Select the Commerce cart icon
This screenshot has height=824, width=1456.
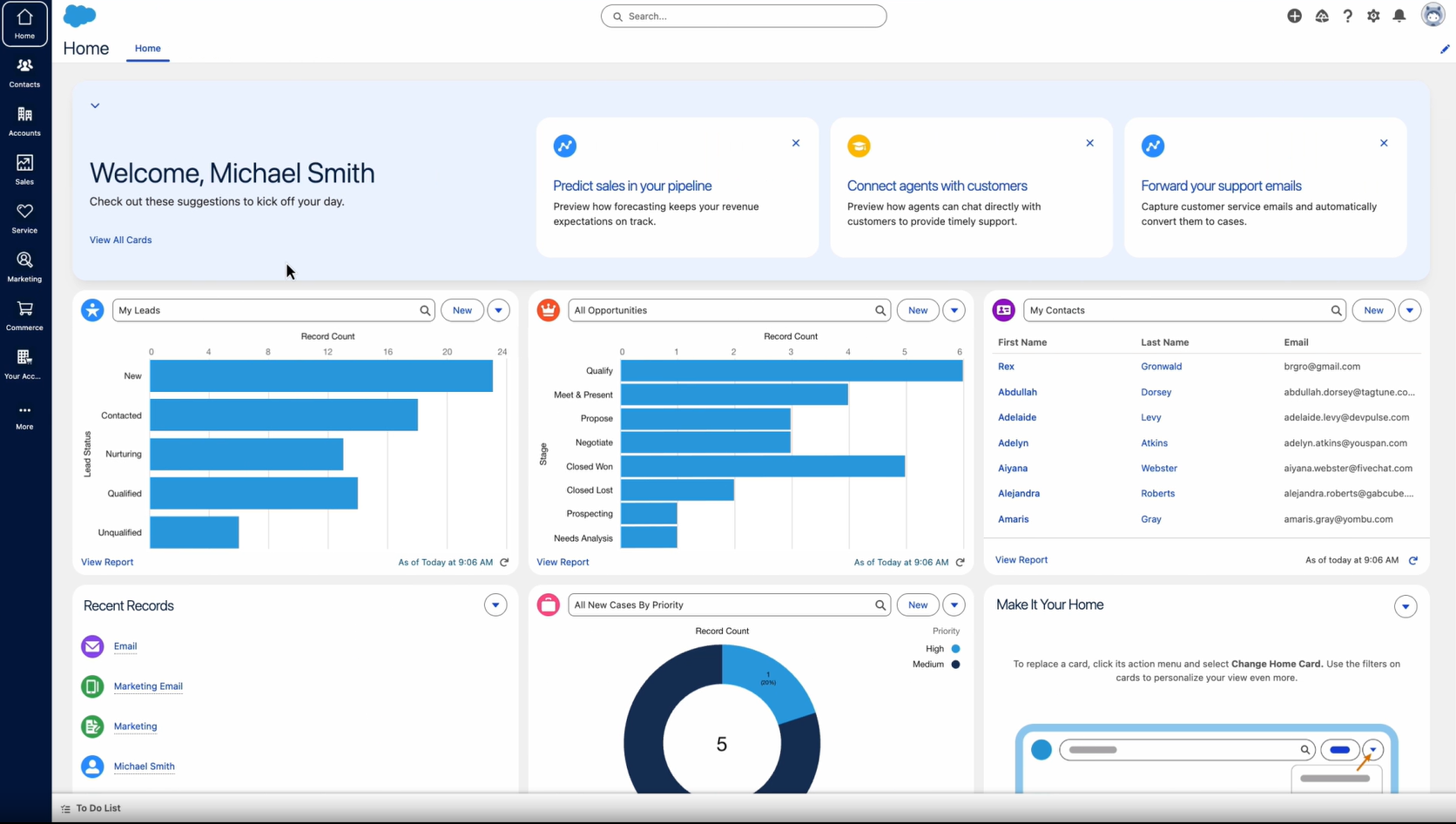point(24,314)
